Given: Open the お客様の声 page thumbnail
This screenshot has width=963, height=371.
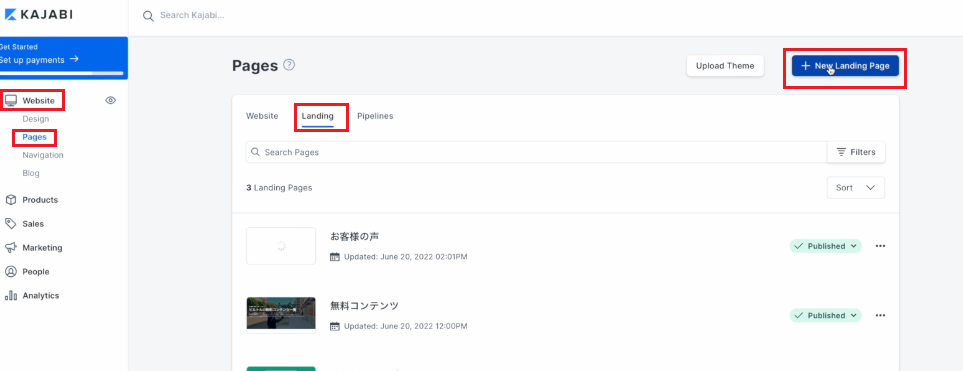Looking at the screenshot, I should [281, 246].
